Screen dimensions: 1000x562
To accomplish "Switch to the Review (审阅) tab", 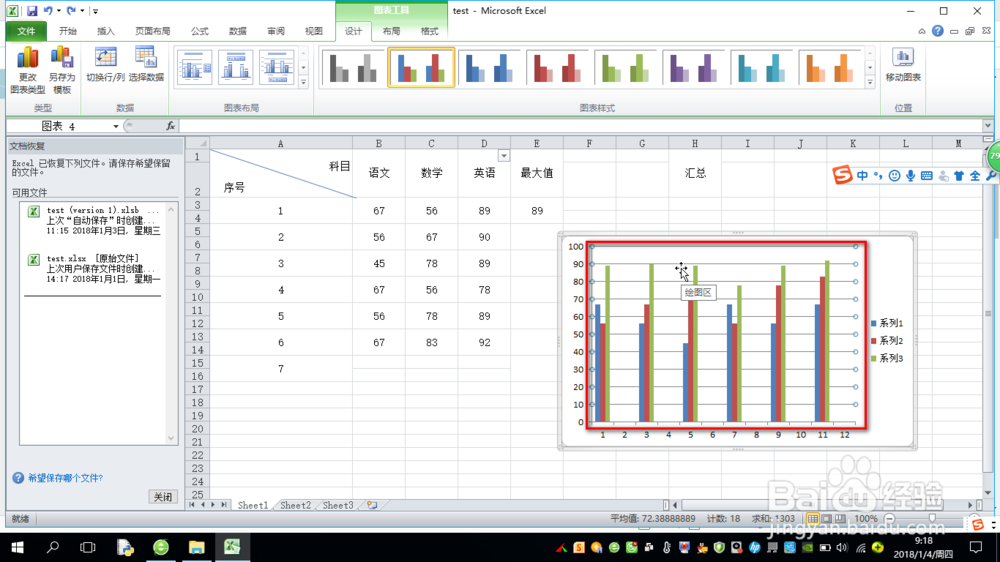I will point(276,31).
